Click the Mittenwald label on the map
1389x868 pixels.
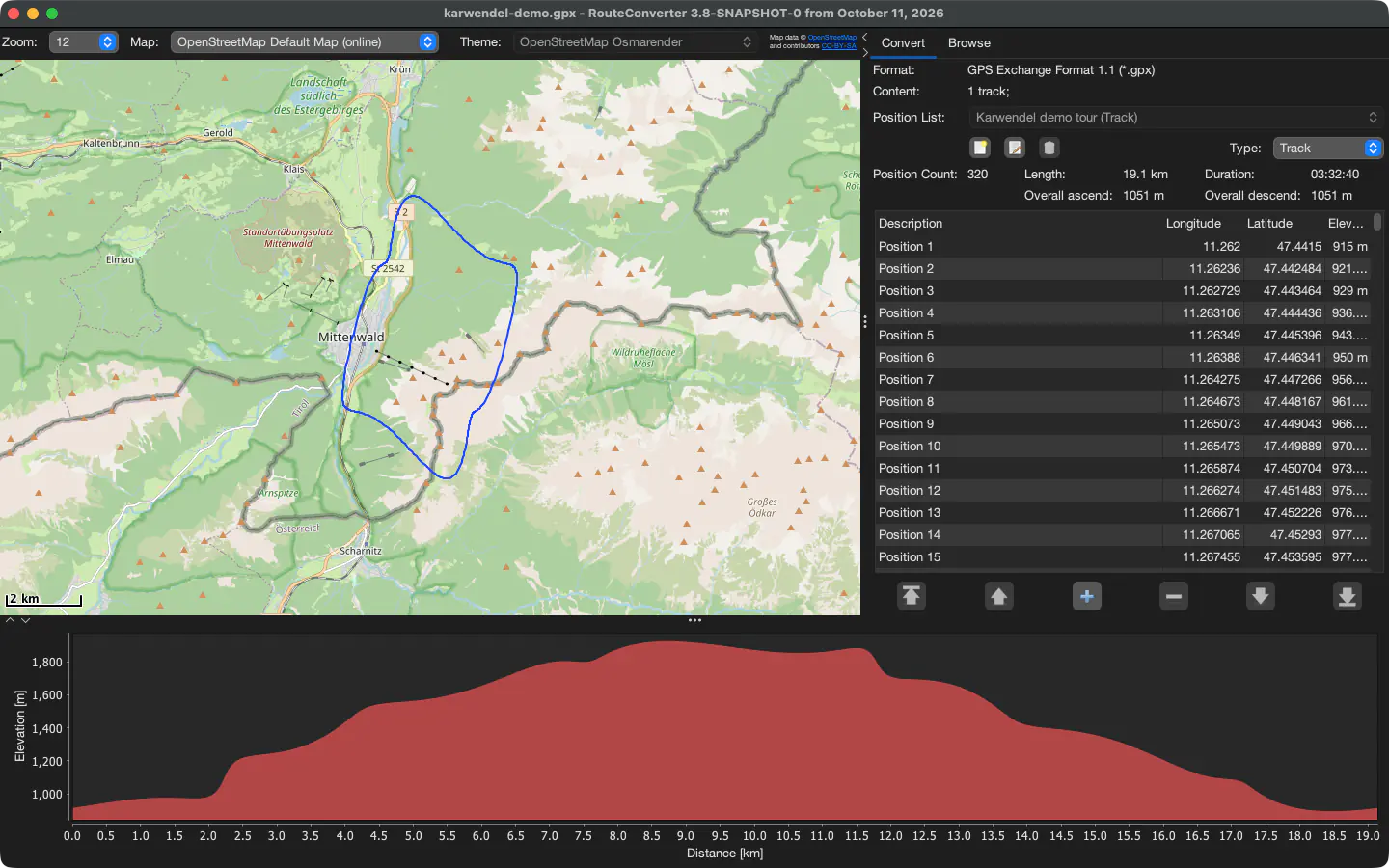pyautogui.click(x=351, y=338)
